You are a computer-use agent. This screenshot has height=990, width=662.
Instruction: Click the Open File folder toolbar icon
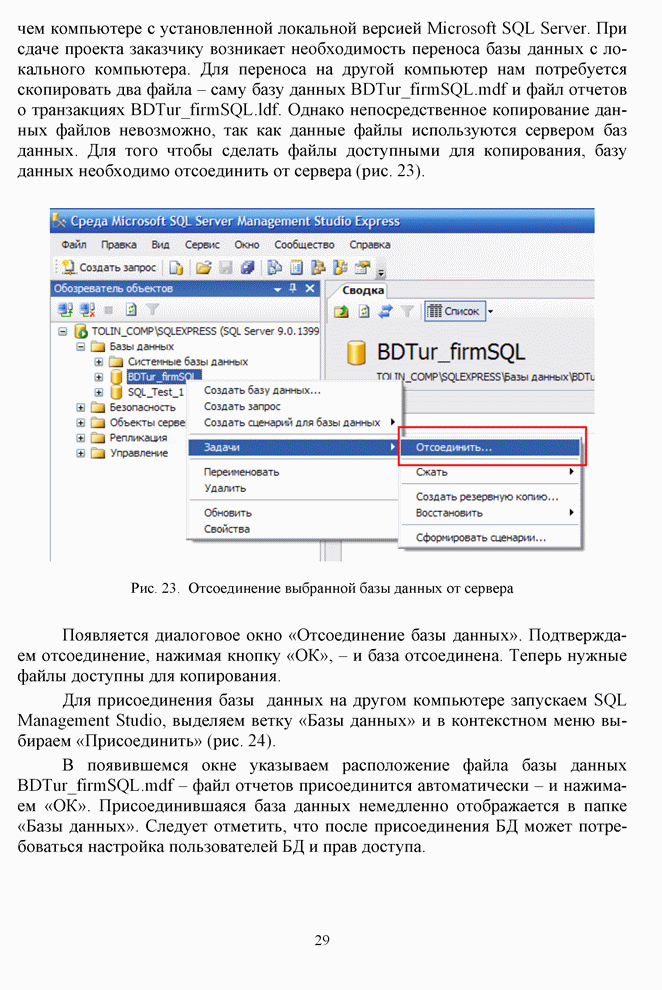pos(203,267)
